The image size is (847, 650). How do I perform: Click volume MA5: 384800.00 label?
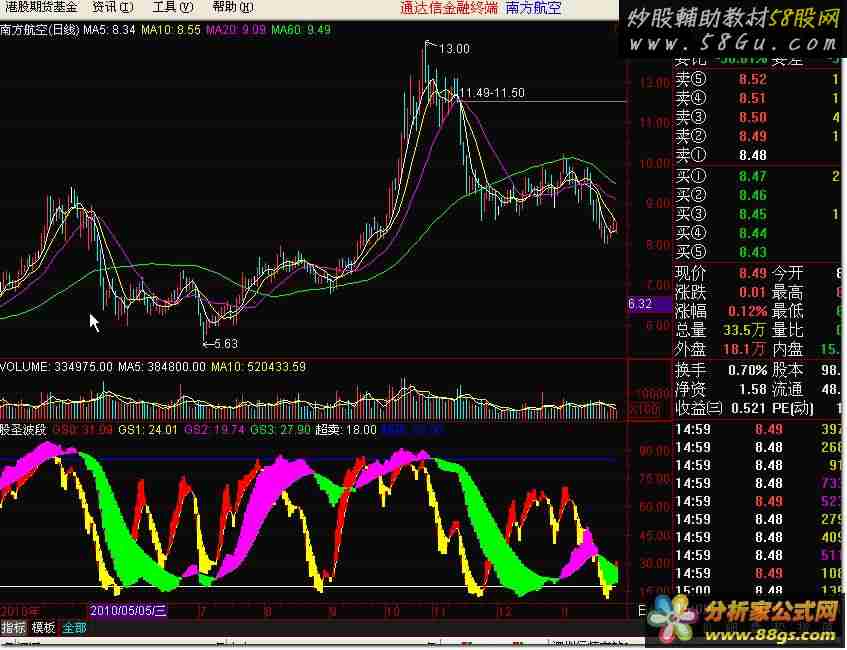[x=162, y=367]
